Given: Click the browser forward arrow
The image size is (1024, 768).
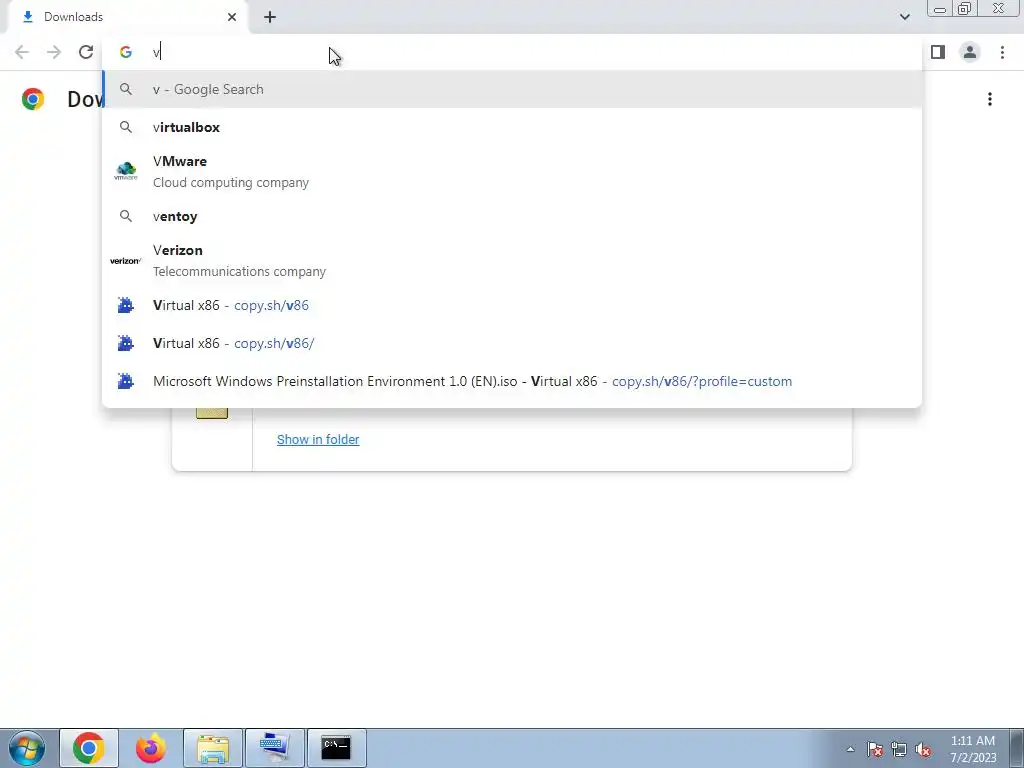Looking at the screenshot, I should click(x=54, y=52).
